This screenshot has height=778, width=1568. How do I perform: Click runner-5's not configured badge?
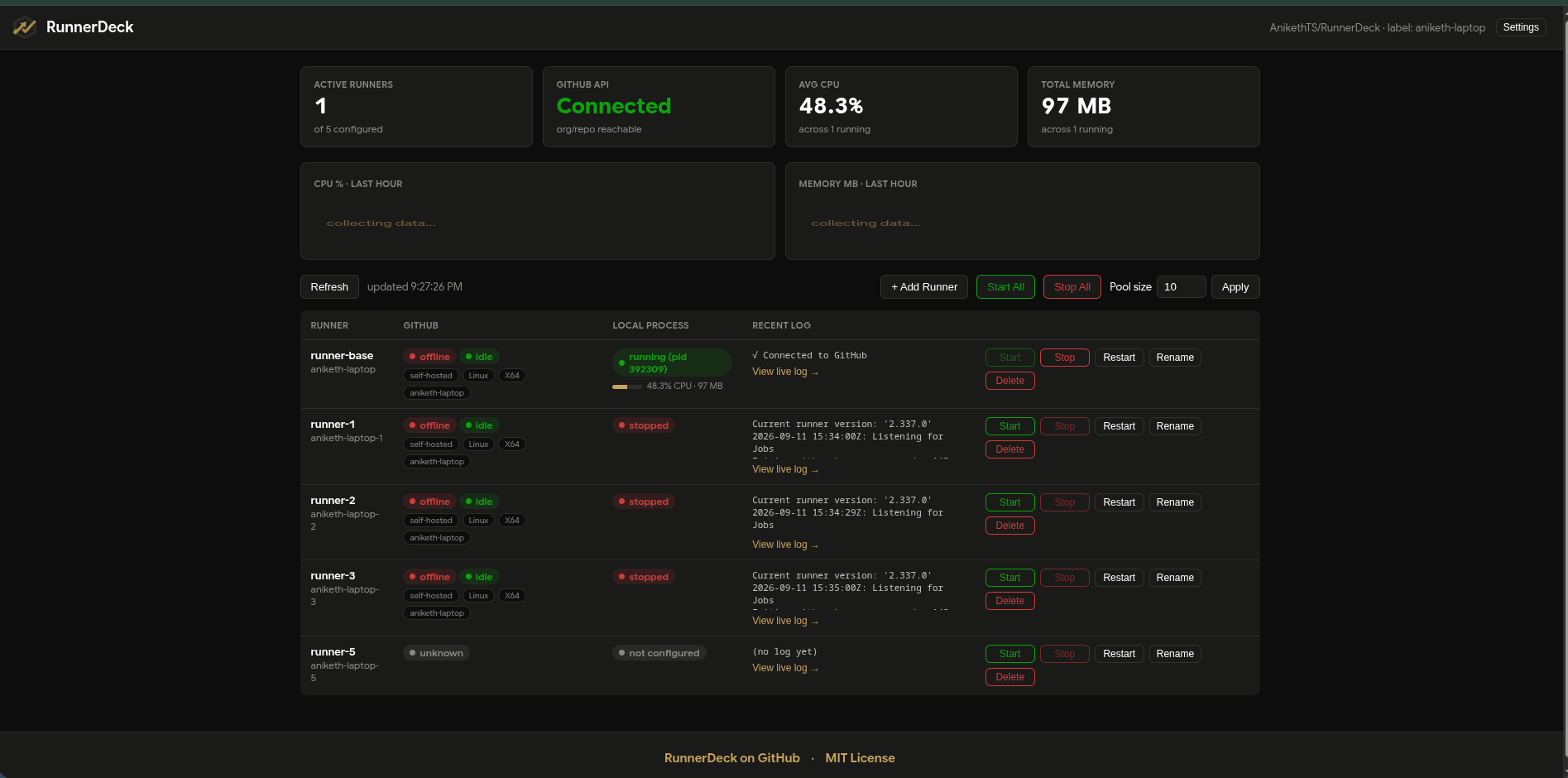pos(659,653)
